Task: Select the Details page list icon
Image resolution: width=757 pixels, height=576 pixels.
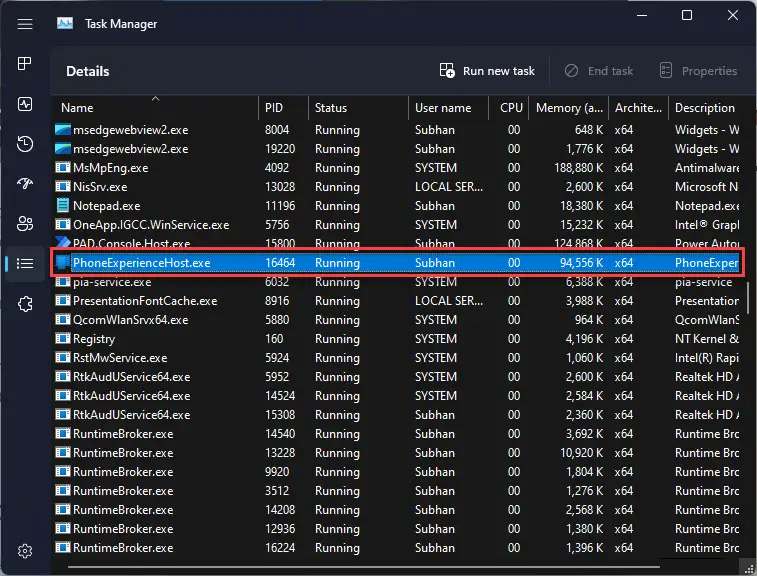Action: [x=25, y=263]
